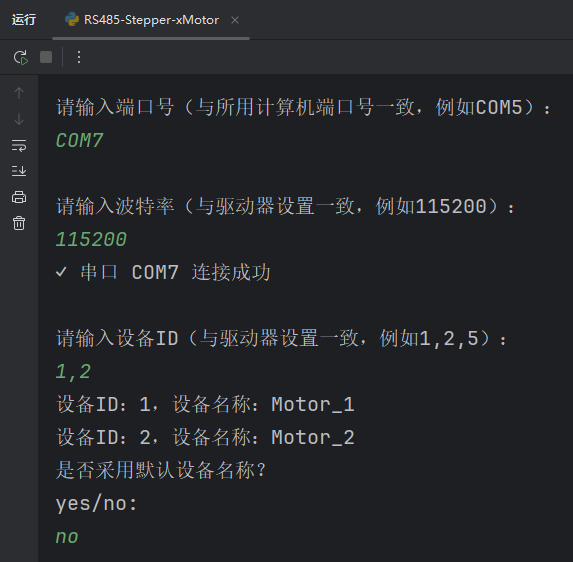Jump up the stack trace
Viewport: 573px width, 562px height.
click(19, 93)
